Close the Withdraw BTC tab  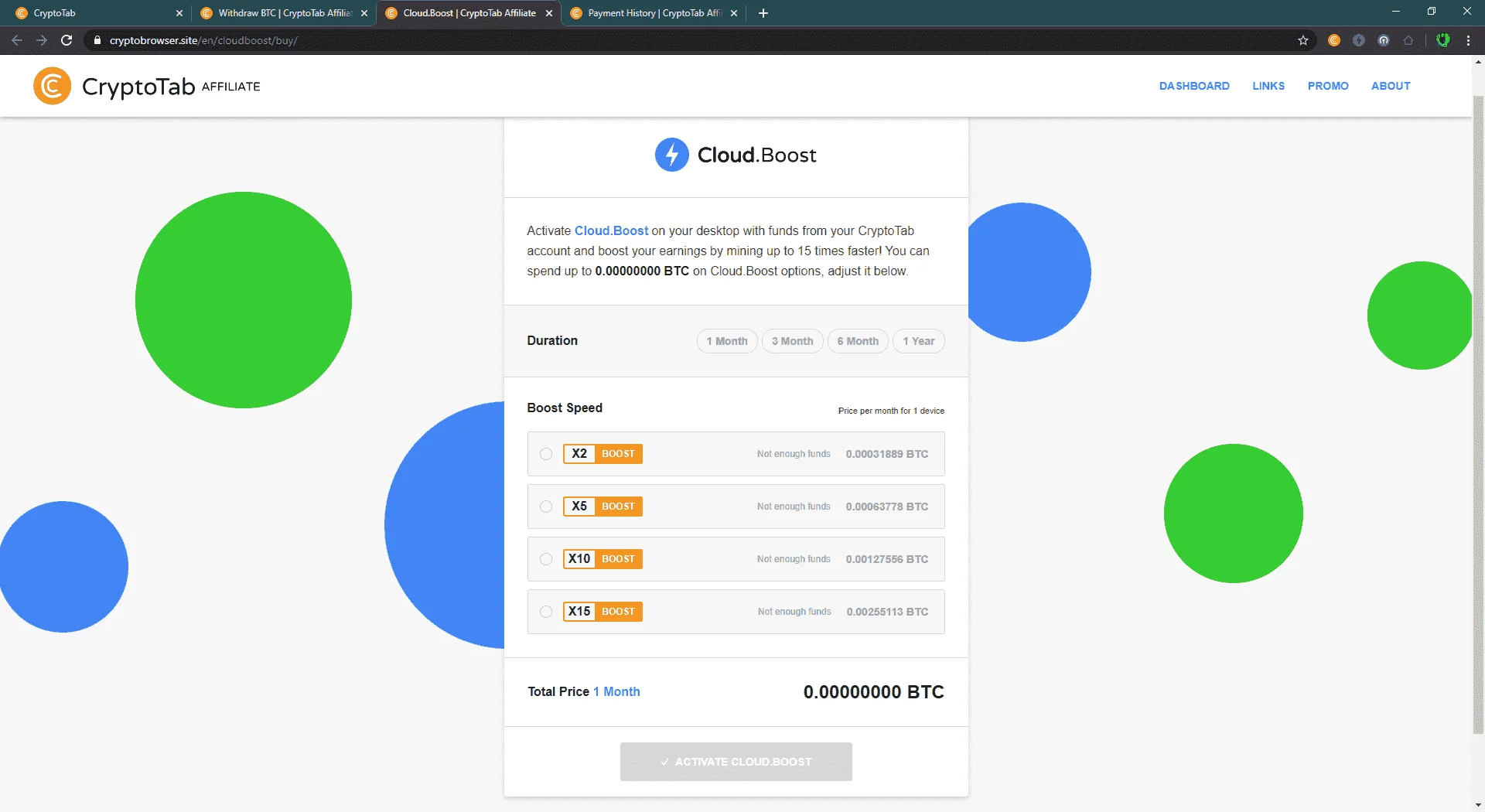click(364, 13)
